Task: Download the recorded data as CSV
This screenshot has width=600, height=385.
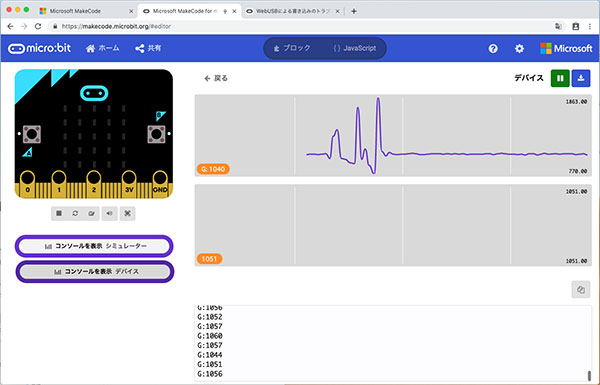Action: pos(581,78)
